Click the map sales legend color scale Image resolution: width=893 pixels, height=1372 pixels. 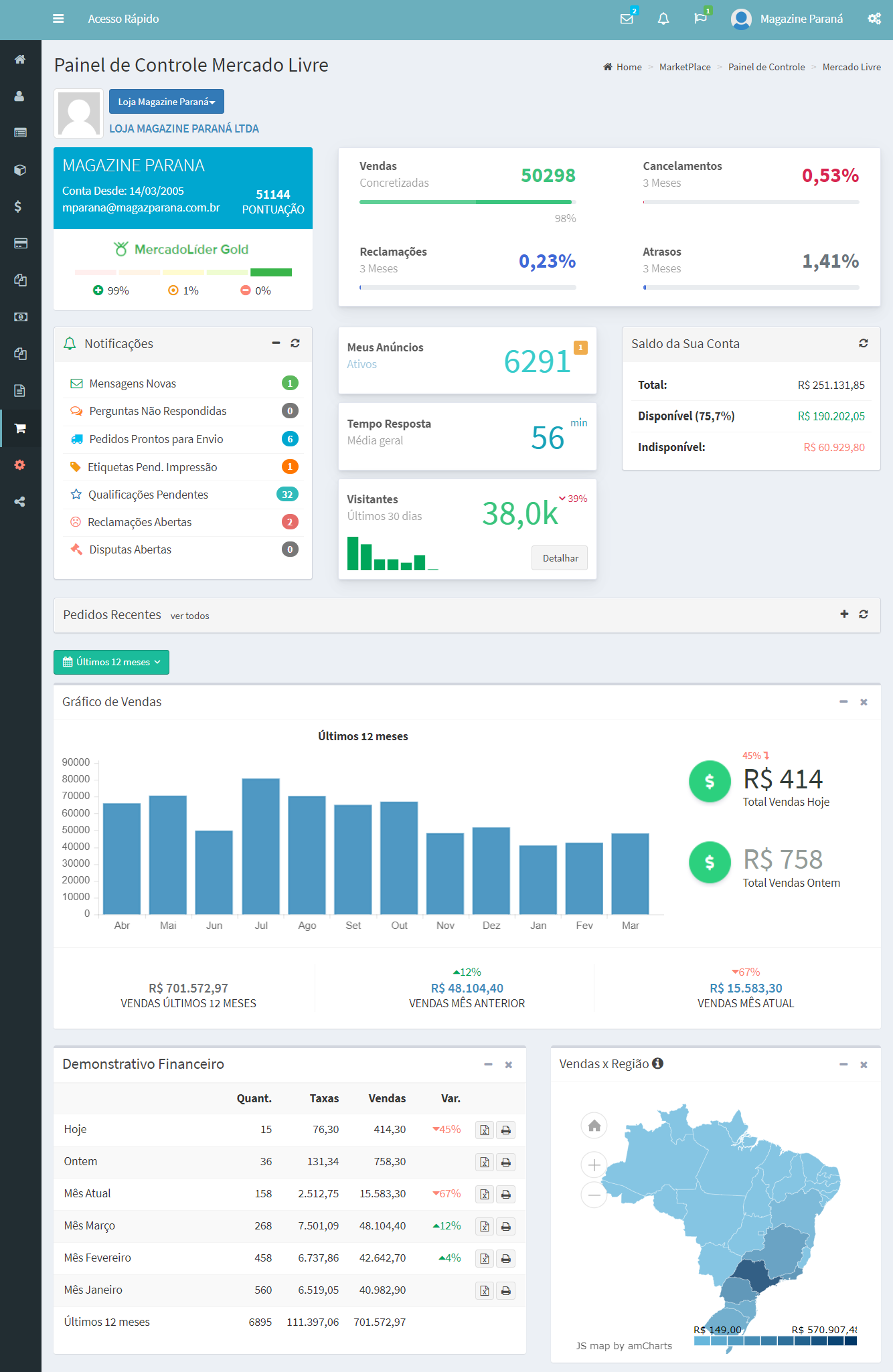775,1341
